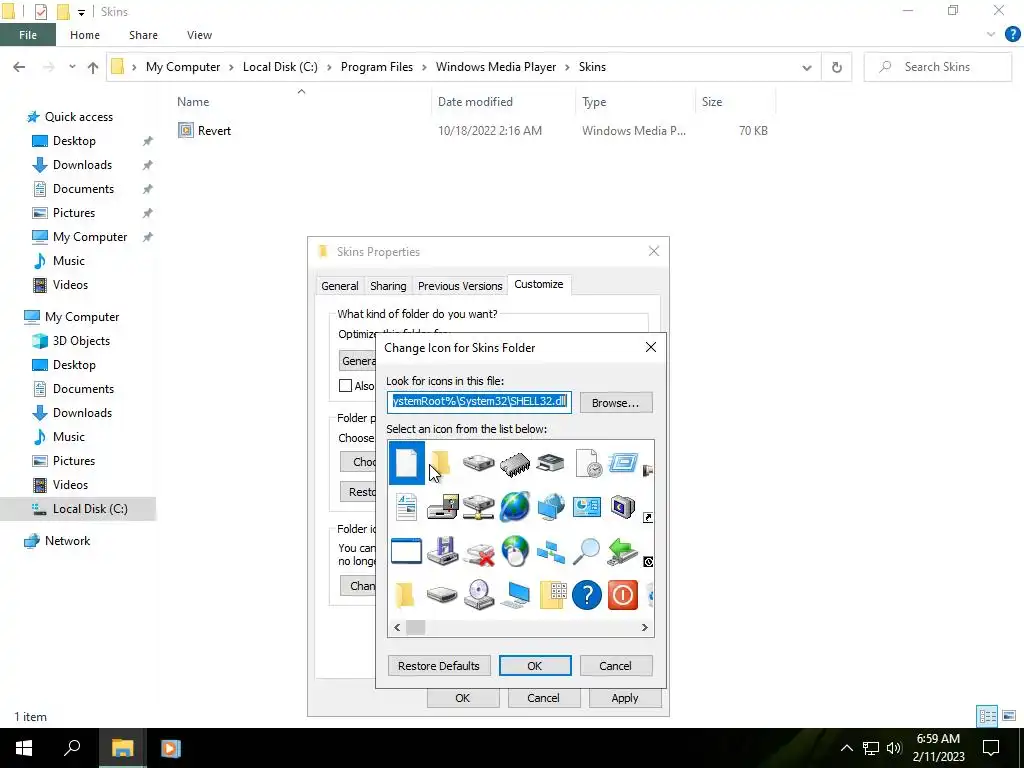Select the blank document icon in the list
1024x768 pixels.
[406, 463]
